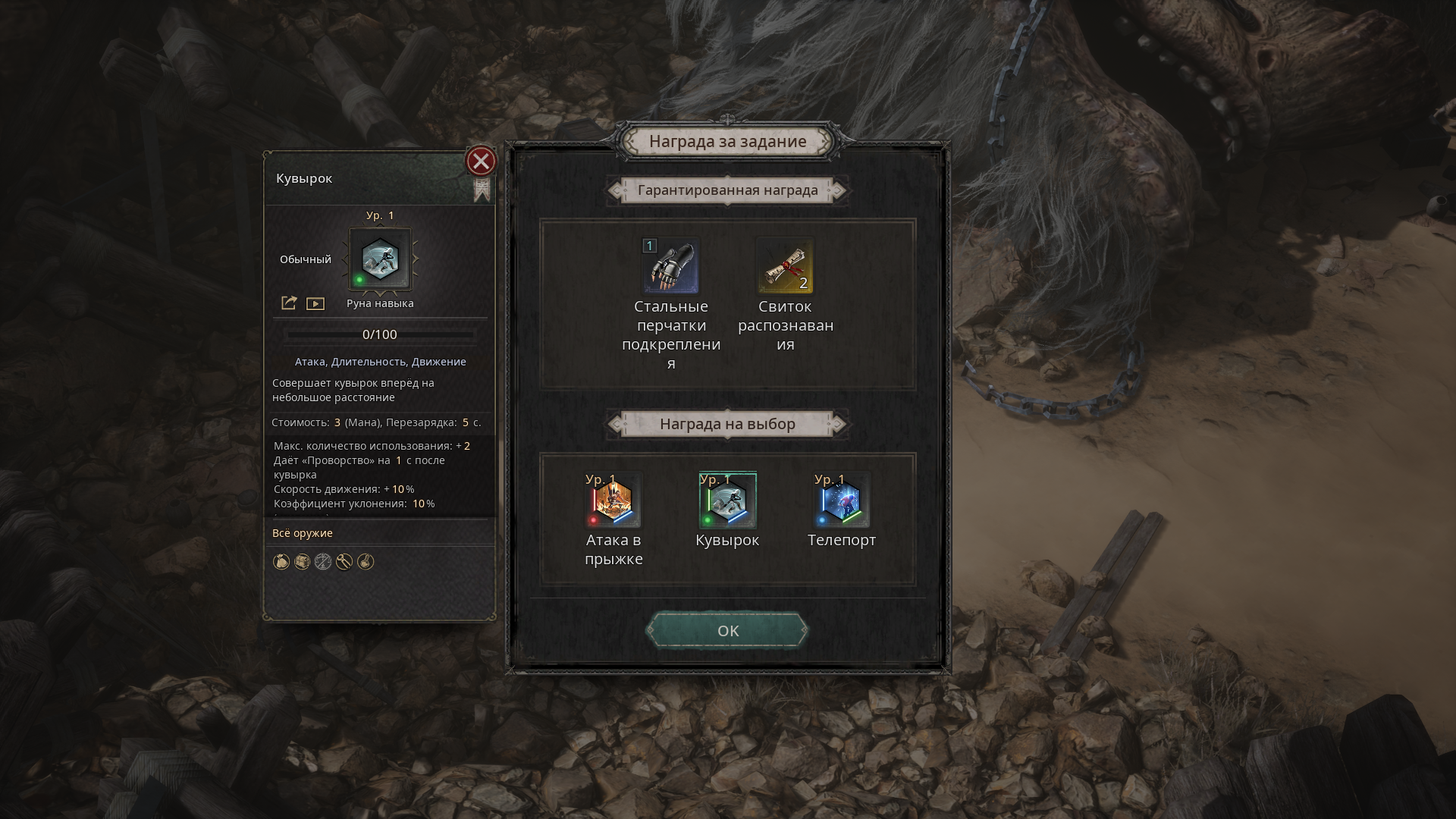Inspect the Стальные перчатки подкрепления item icon
This screenshot has width=1456, height=819.
pos(671,265)
